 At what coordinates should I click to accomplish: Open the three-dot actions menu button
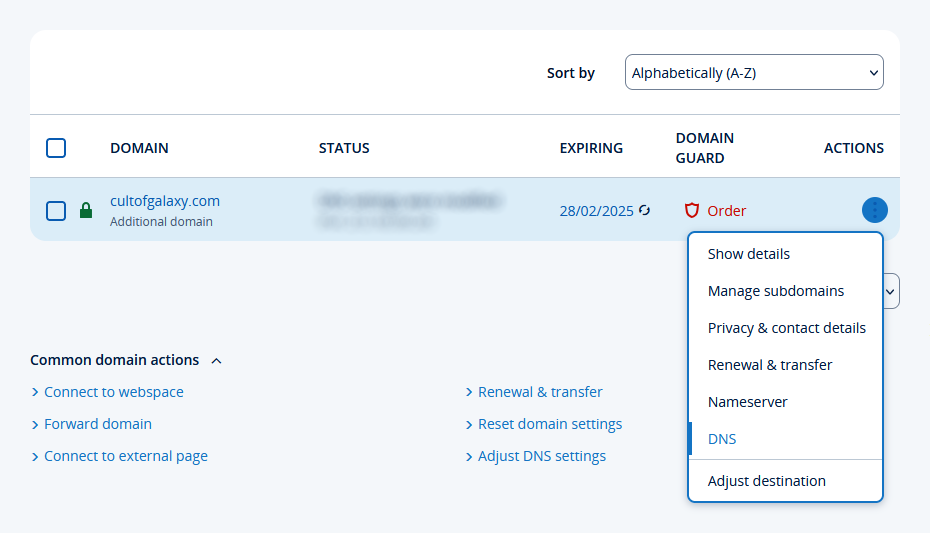pyautogui.click(x=874, y=210)
